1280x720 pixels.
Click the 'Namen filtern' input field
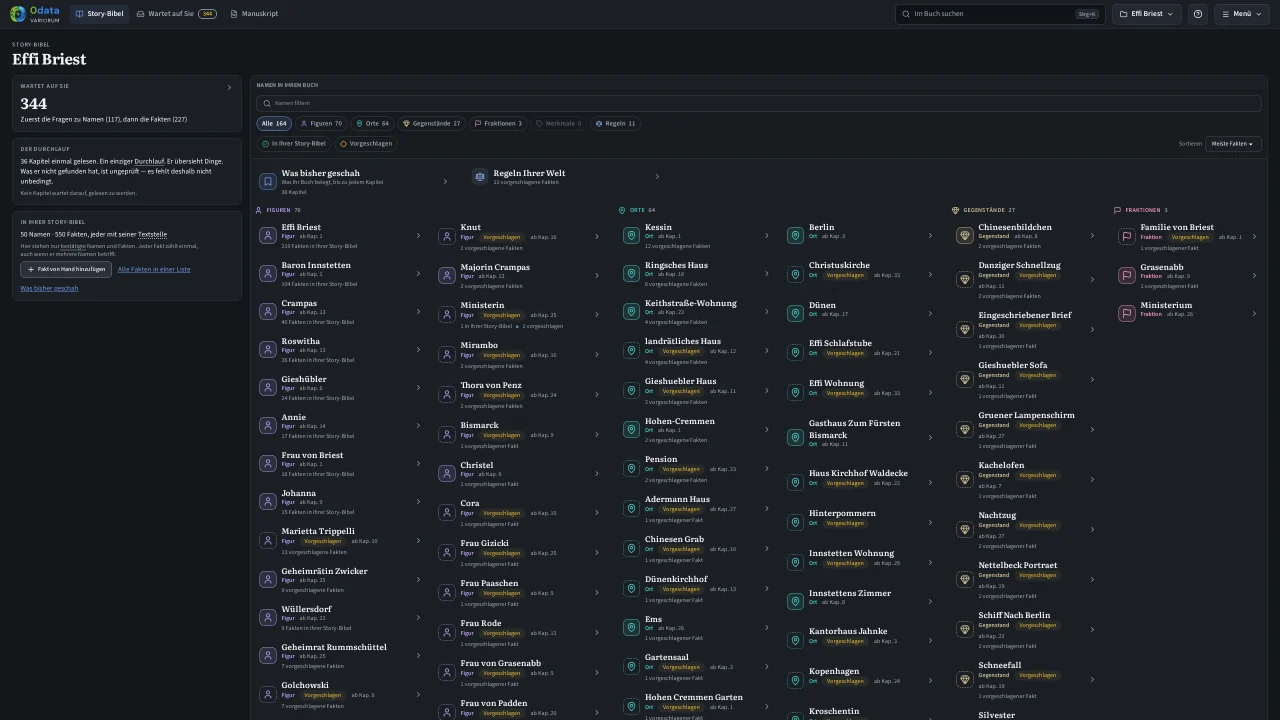[x=759, y=103]
